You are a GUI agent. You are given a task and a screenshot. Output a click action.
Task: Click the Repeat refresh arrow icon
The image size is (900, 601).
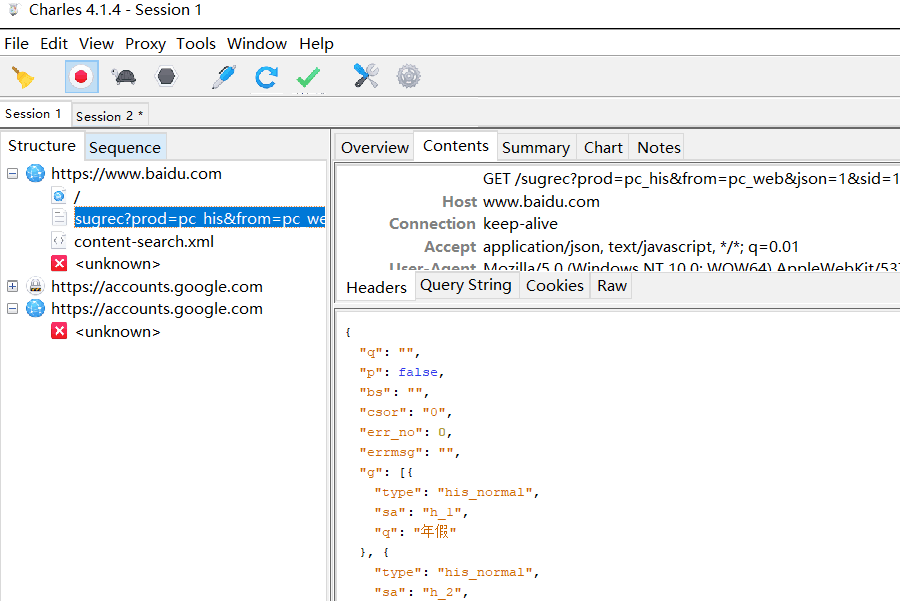pyautogui.click(x=266, y=77)
